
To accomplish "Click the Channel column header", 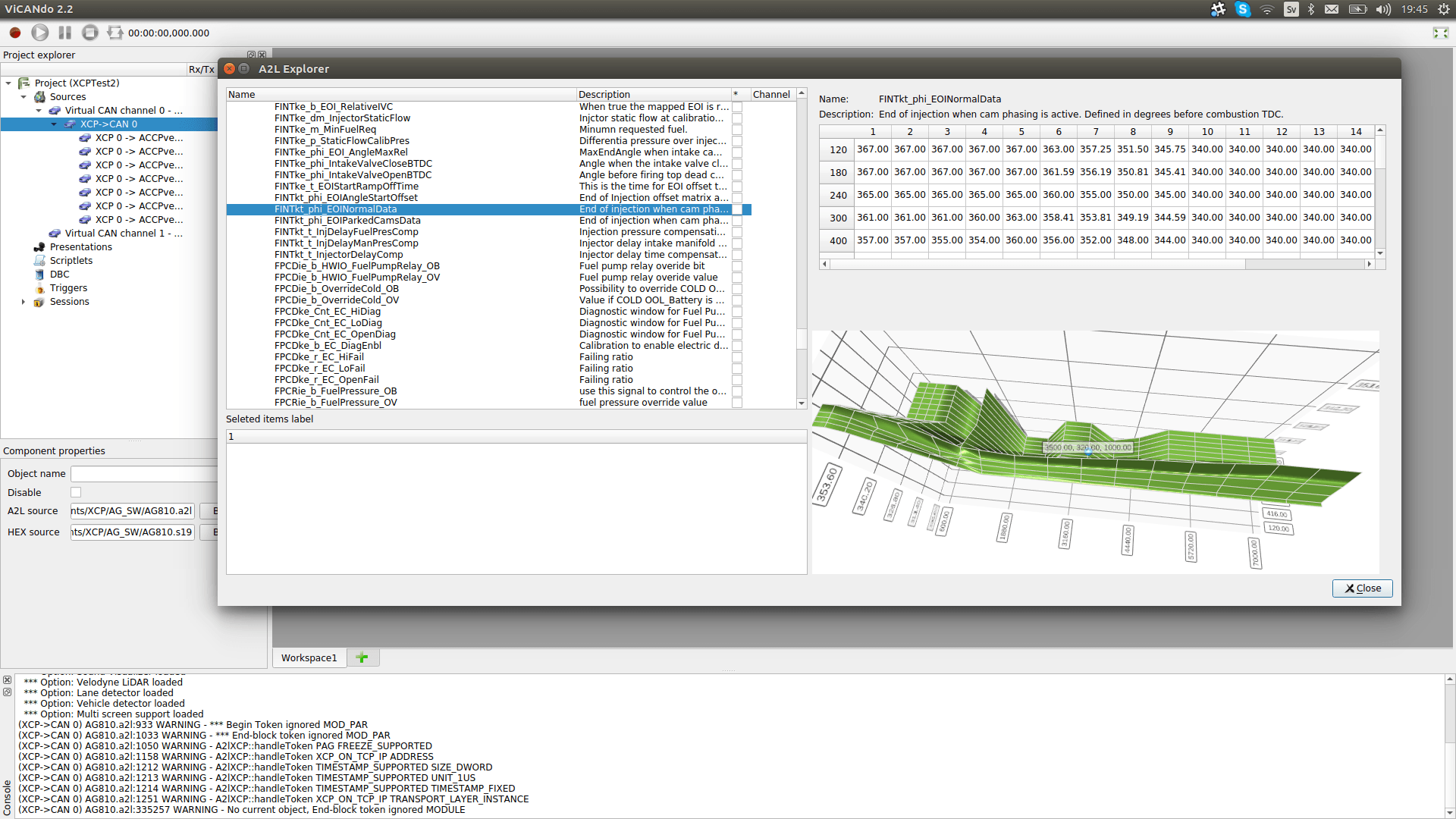I will [x=772, y=94].
